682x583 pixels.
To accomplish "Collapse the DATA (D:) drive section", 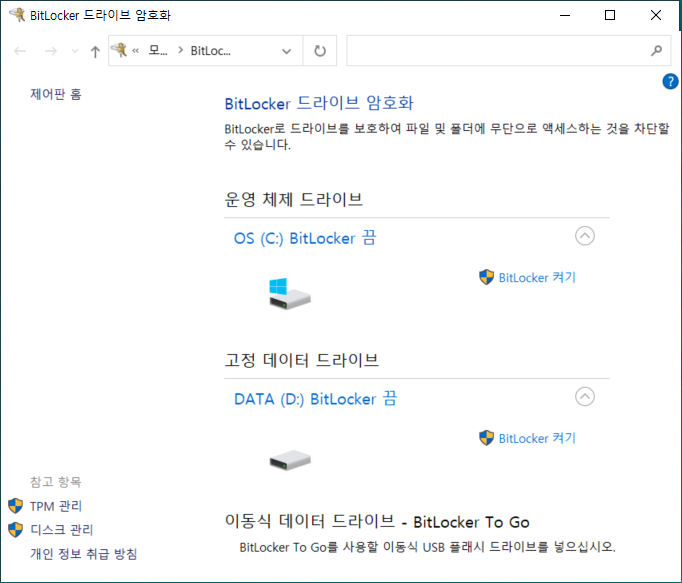I will pyautogui.click(x=585, y=397).
